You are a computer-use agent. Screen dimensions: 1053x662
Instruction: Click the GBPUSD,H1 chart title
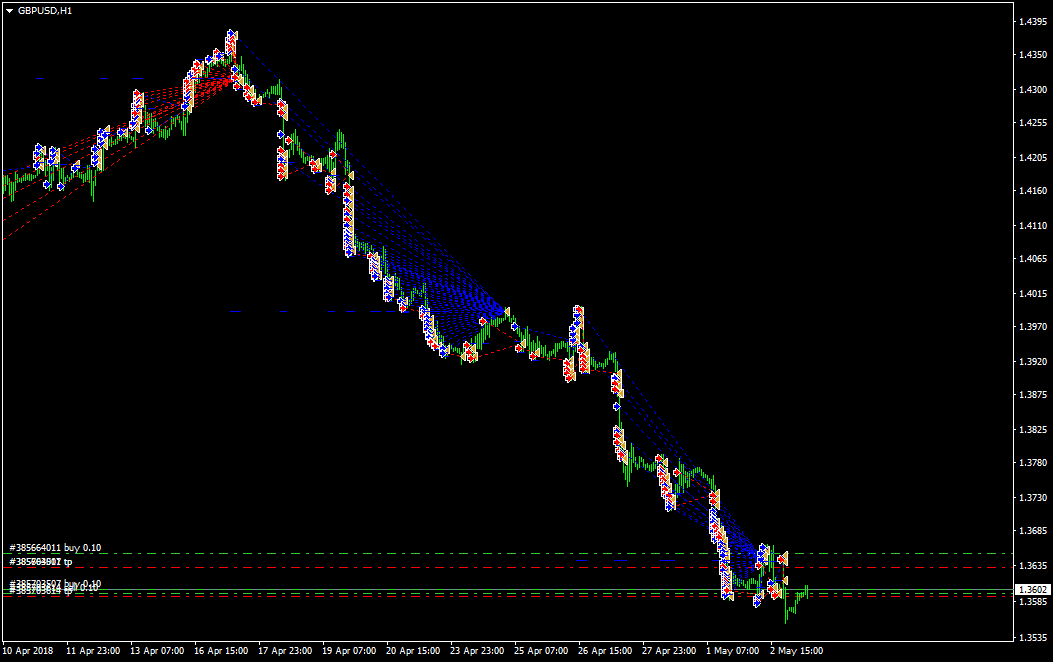coord(45,11)
